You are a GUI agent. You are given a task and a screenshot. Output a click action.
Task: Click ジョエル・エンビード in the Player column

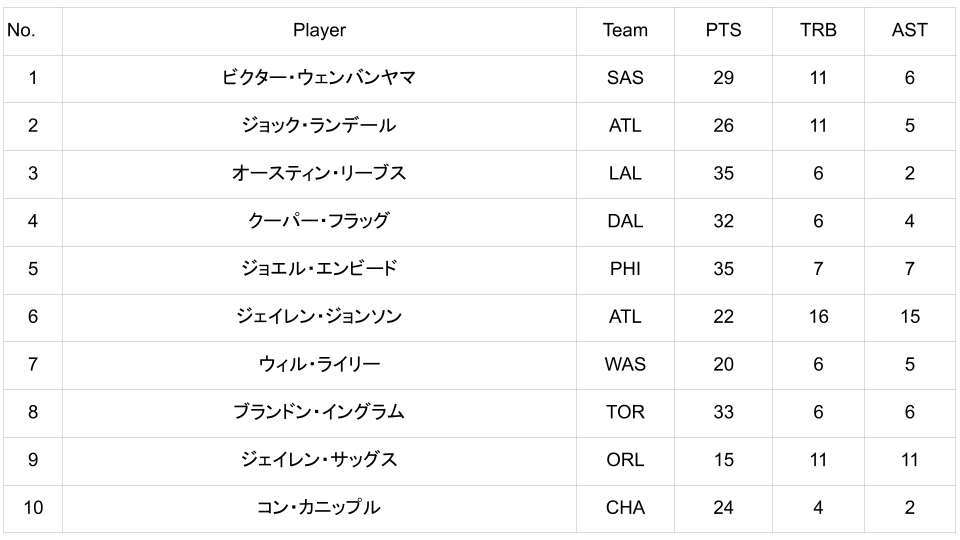click(x=319, y=269)
